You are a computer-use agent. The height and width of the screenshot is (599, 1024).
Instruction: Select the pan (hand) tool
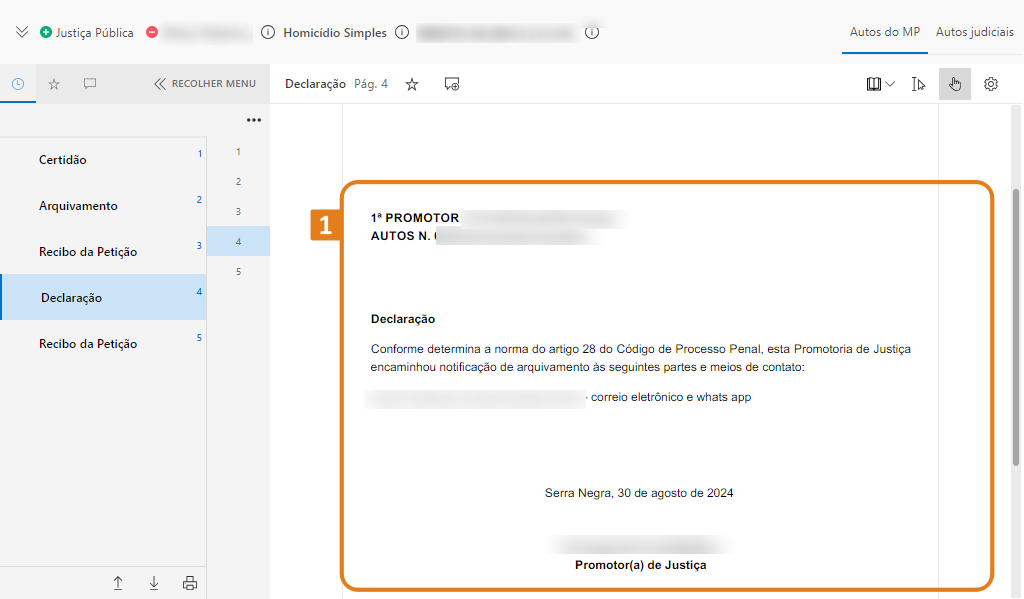pyautogui.click(x=954, y=84)
